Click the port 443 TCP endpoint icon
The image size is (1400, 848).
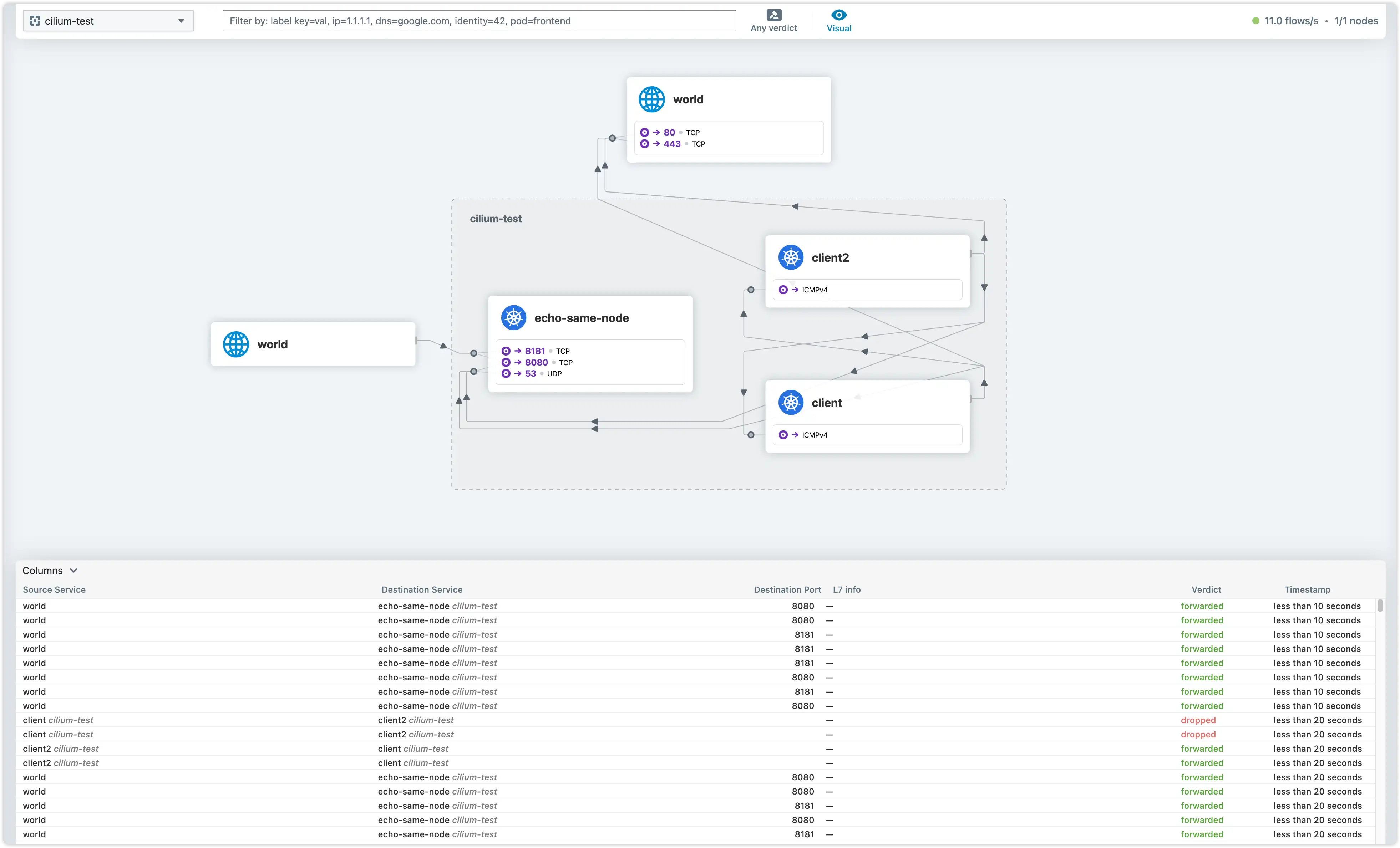(x=644, y=144)
